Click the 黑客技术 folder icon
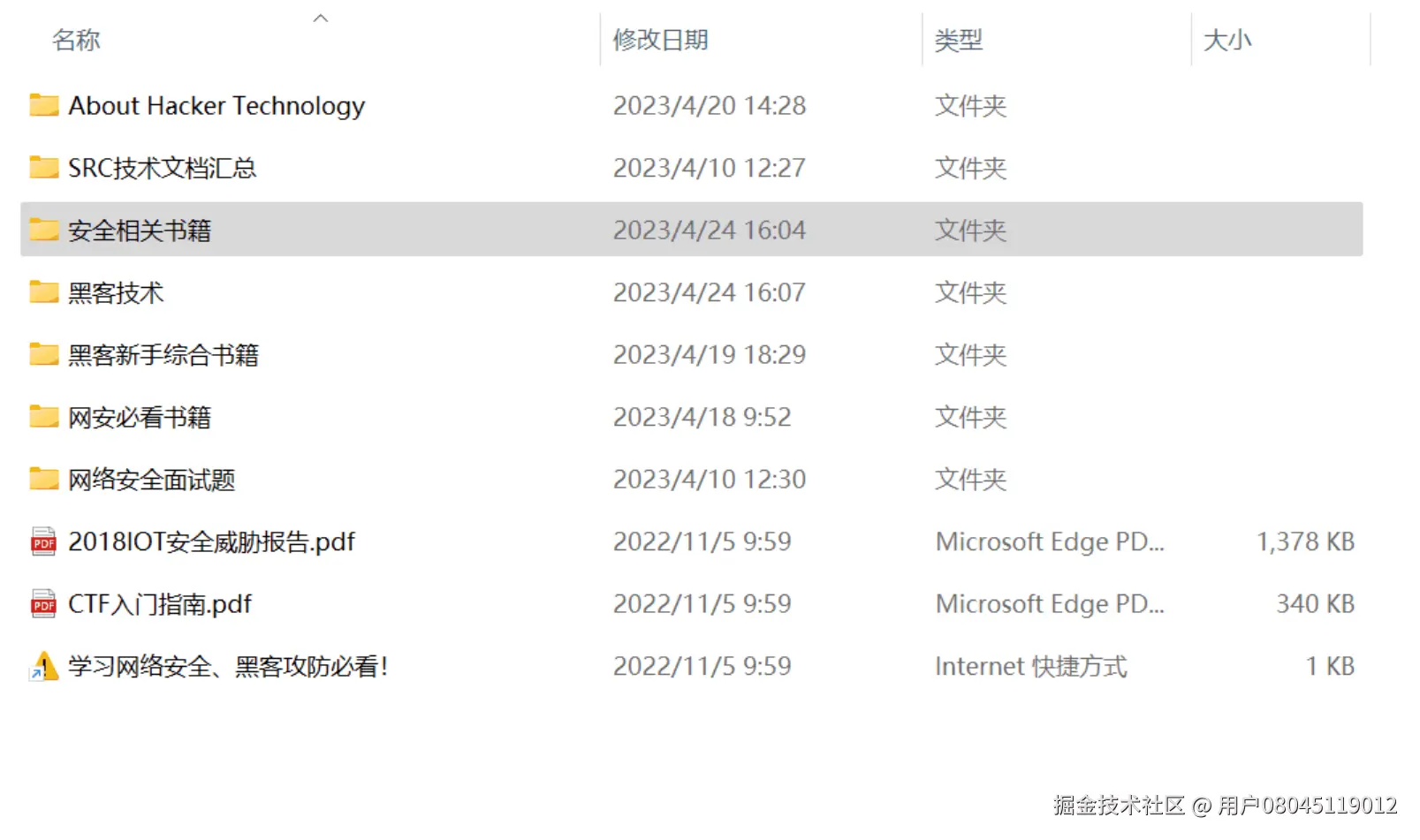This screenshot has height=840, width=1420. pos(43,292)
